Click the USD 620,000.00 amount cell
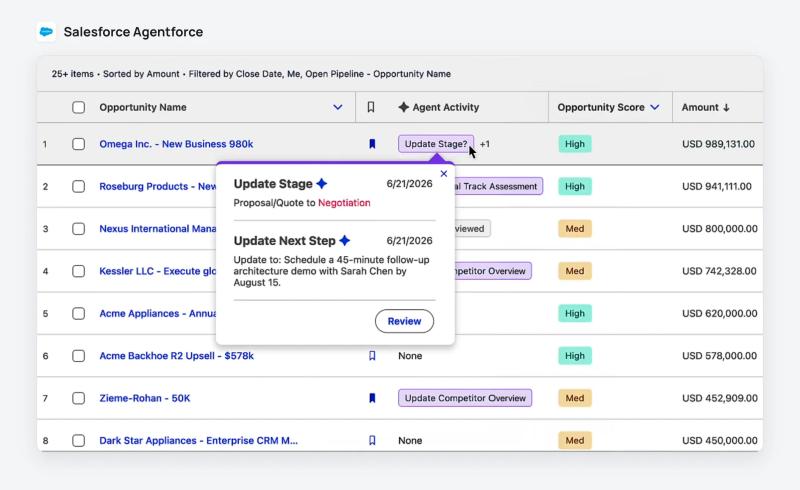 coord(720,313)
